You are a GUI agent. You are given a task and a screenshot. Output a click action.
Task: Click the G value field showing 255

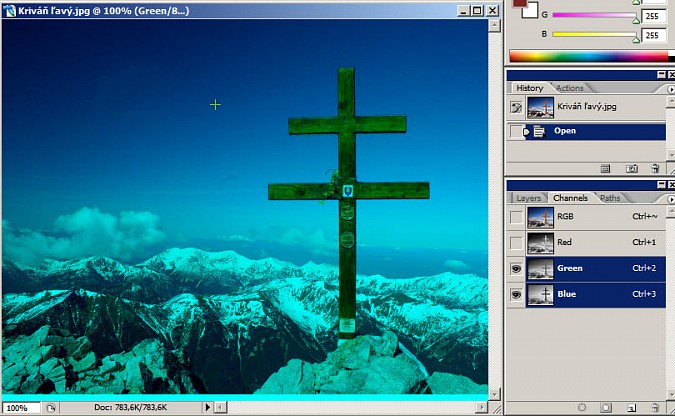pyautogui.click(x=653, y=16)
